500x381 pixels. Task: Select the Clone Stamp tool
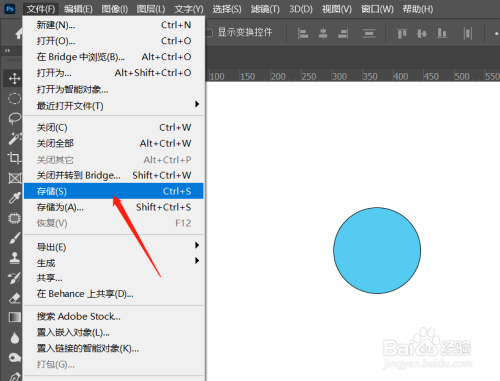point(14,258)
